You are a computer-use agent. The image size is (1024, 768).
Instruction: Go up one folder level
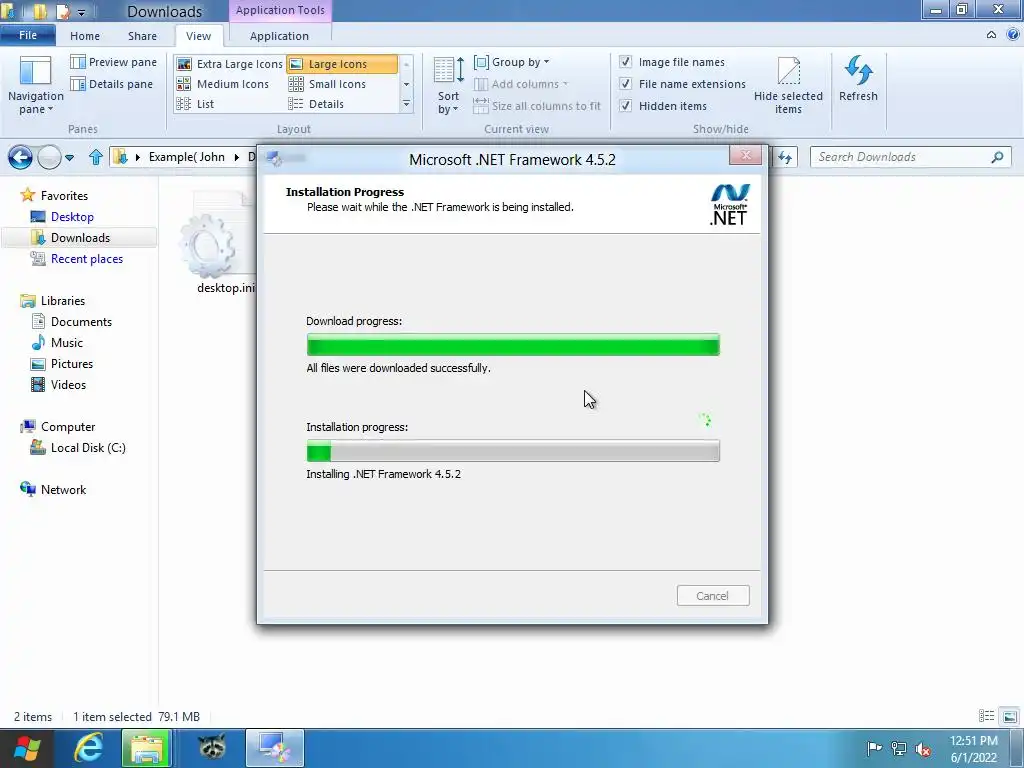coord(96,157)
